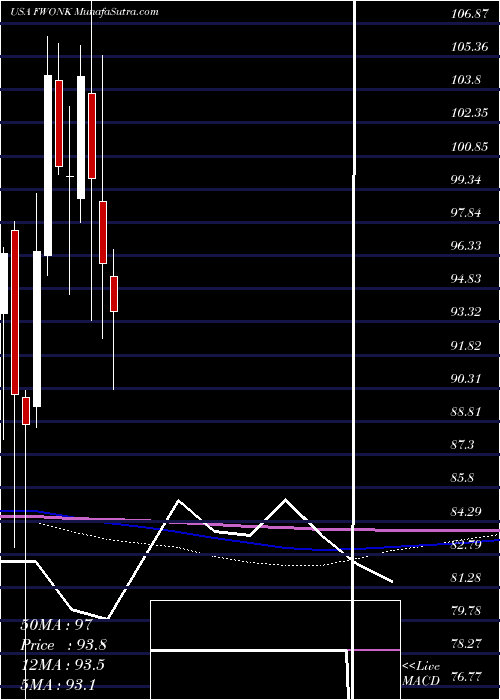The image size is (500, 700).
Task: Click the 105.36 price axis label
Action: coord(469,47)
